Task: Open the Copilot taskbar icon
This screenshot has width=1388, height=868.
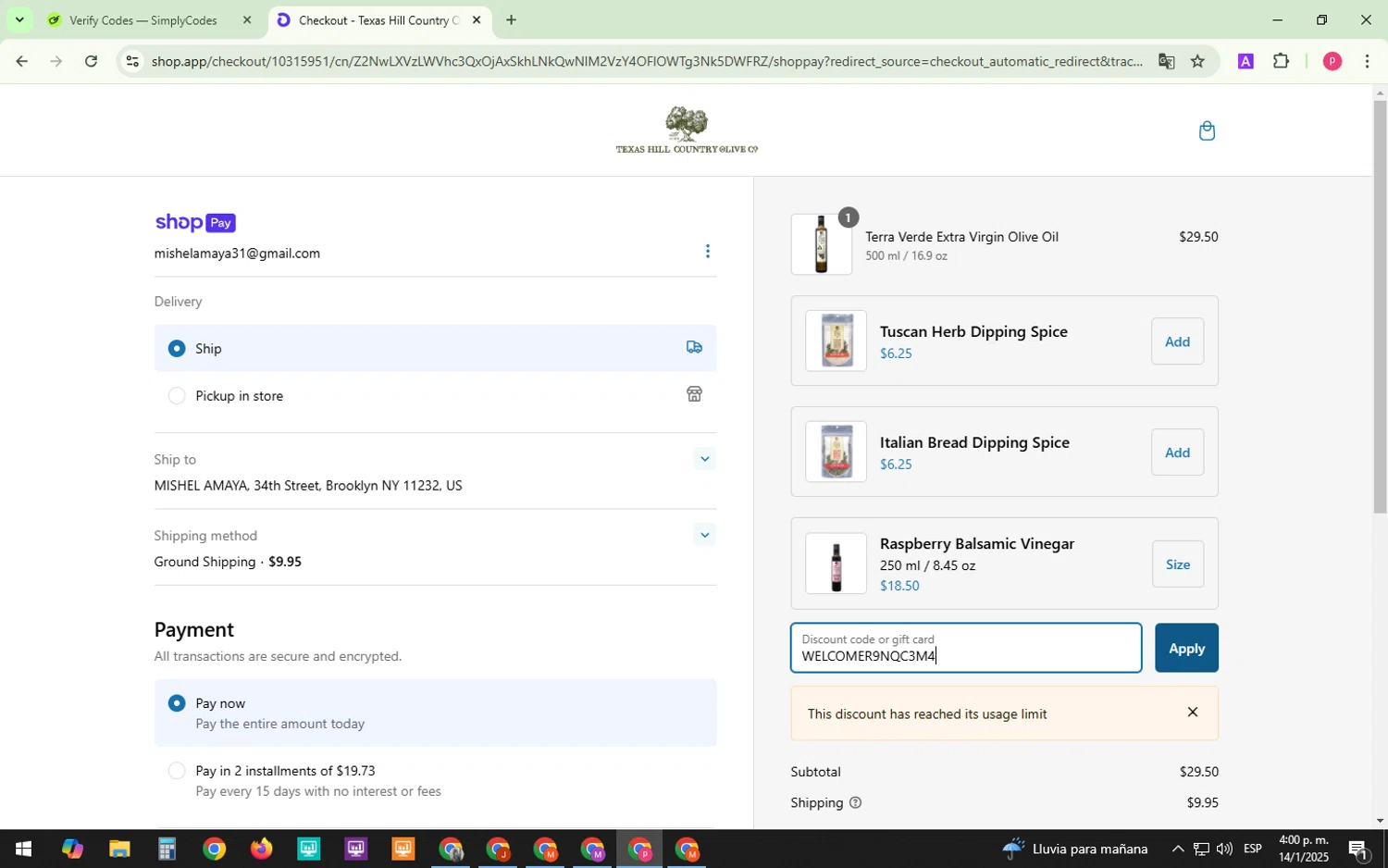Action: [72, 849]
